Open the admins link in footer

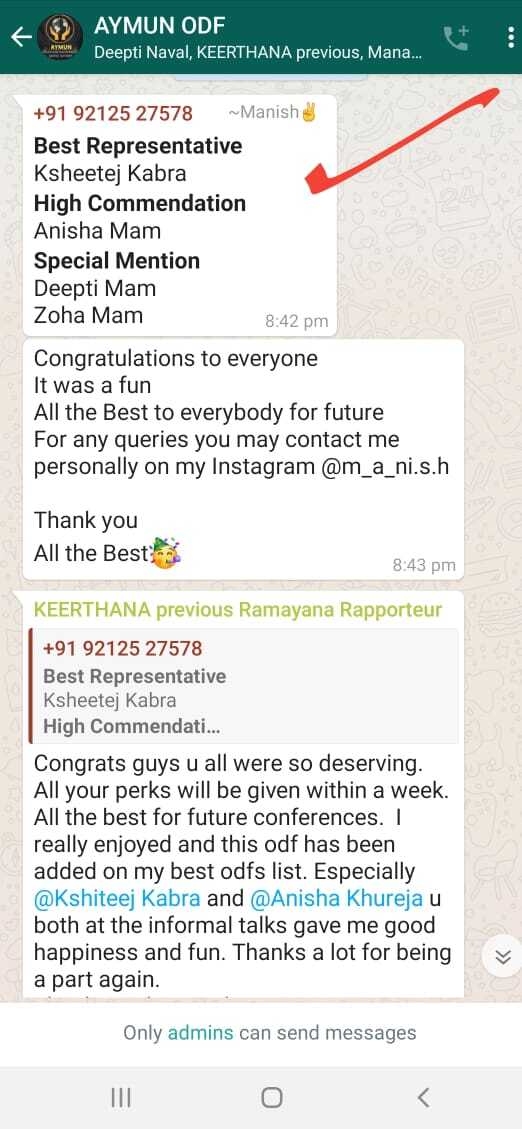click(x=200, y=1033)
